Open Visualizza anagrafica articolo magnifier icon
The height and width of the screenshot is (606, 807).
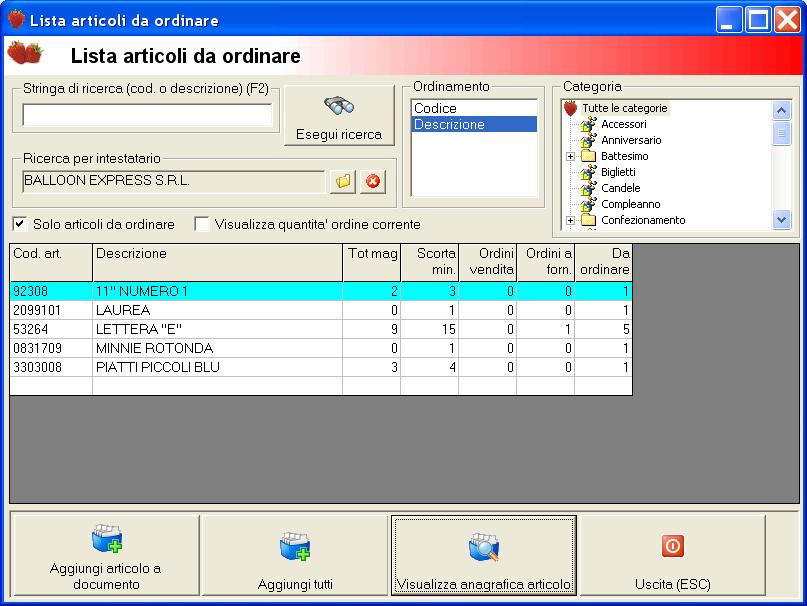tap(484, 547)
